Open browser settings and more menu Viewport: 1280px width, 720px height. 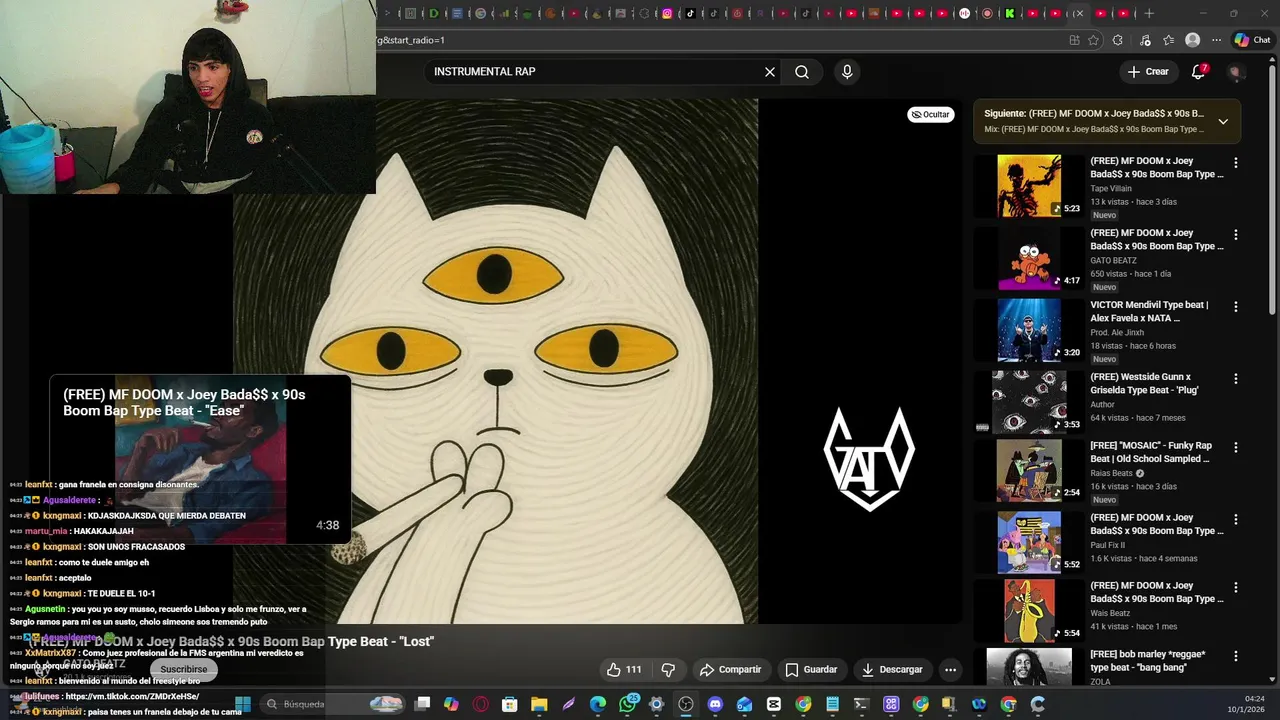1216,40
